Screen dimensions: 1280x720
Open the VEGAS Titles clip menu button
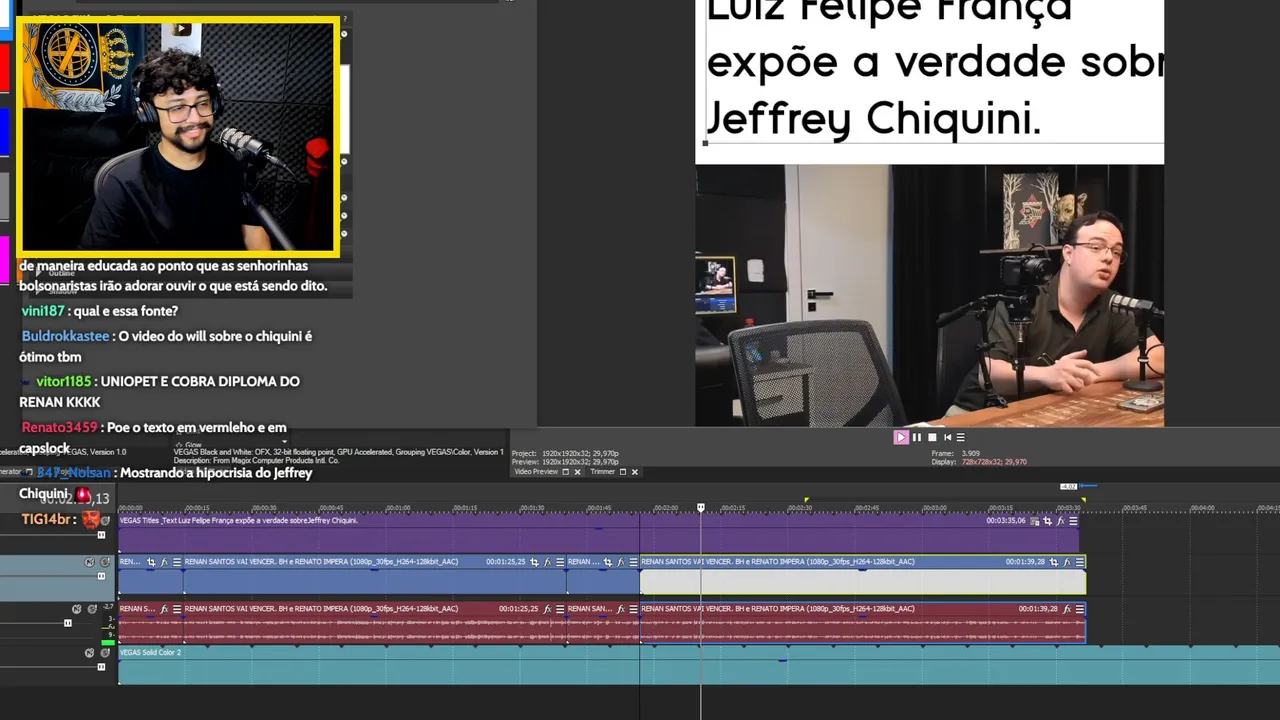1073,521
